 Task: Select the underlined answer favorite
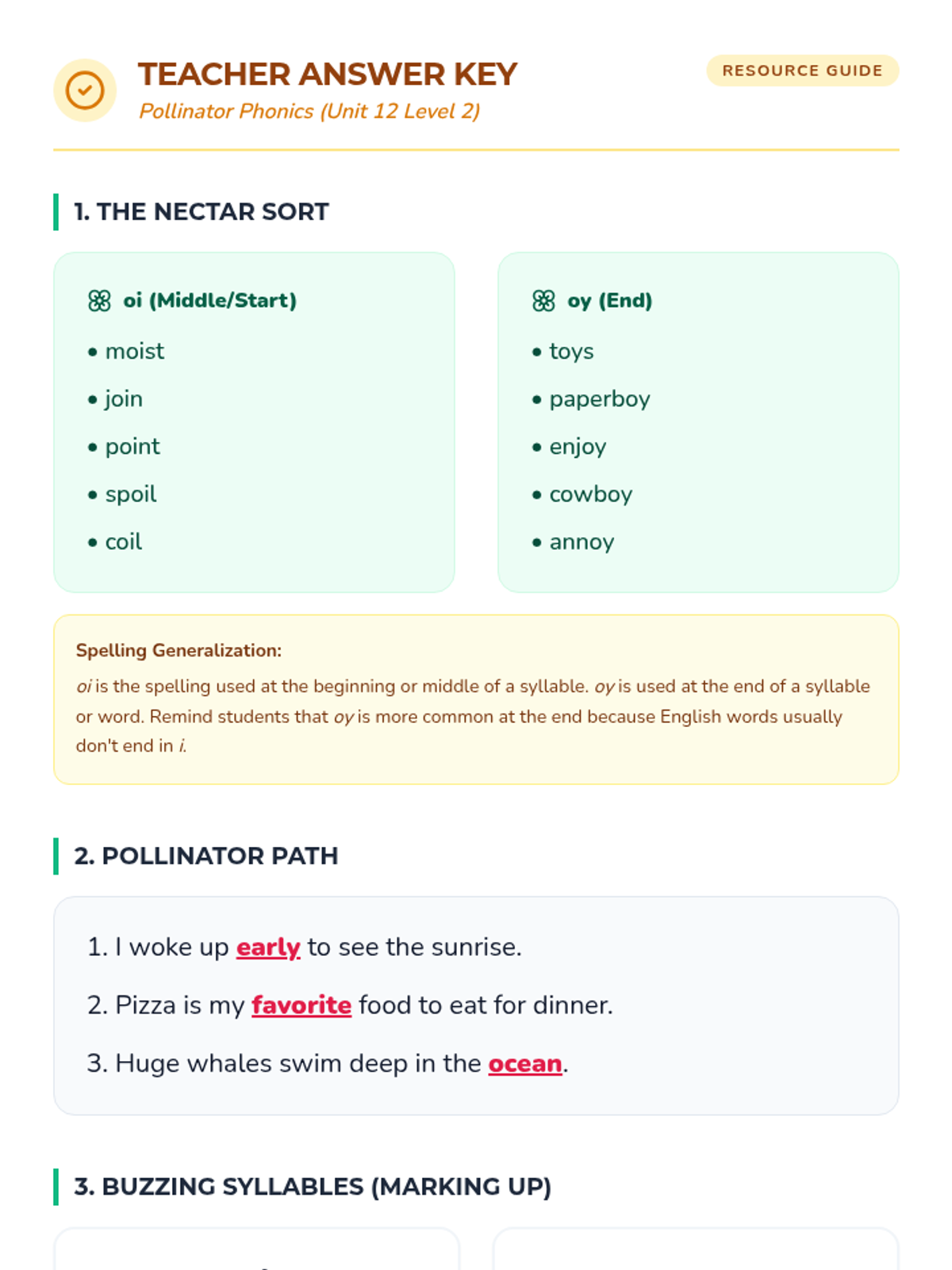click(x=301, y=1005)
